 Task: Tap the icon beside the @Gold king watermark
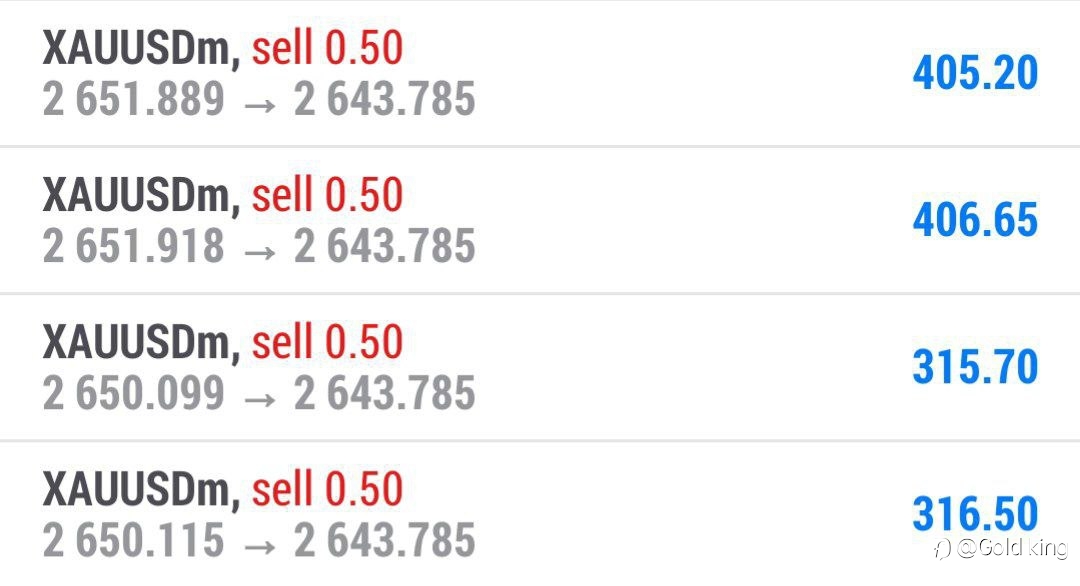(942, 549)
